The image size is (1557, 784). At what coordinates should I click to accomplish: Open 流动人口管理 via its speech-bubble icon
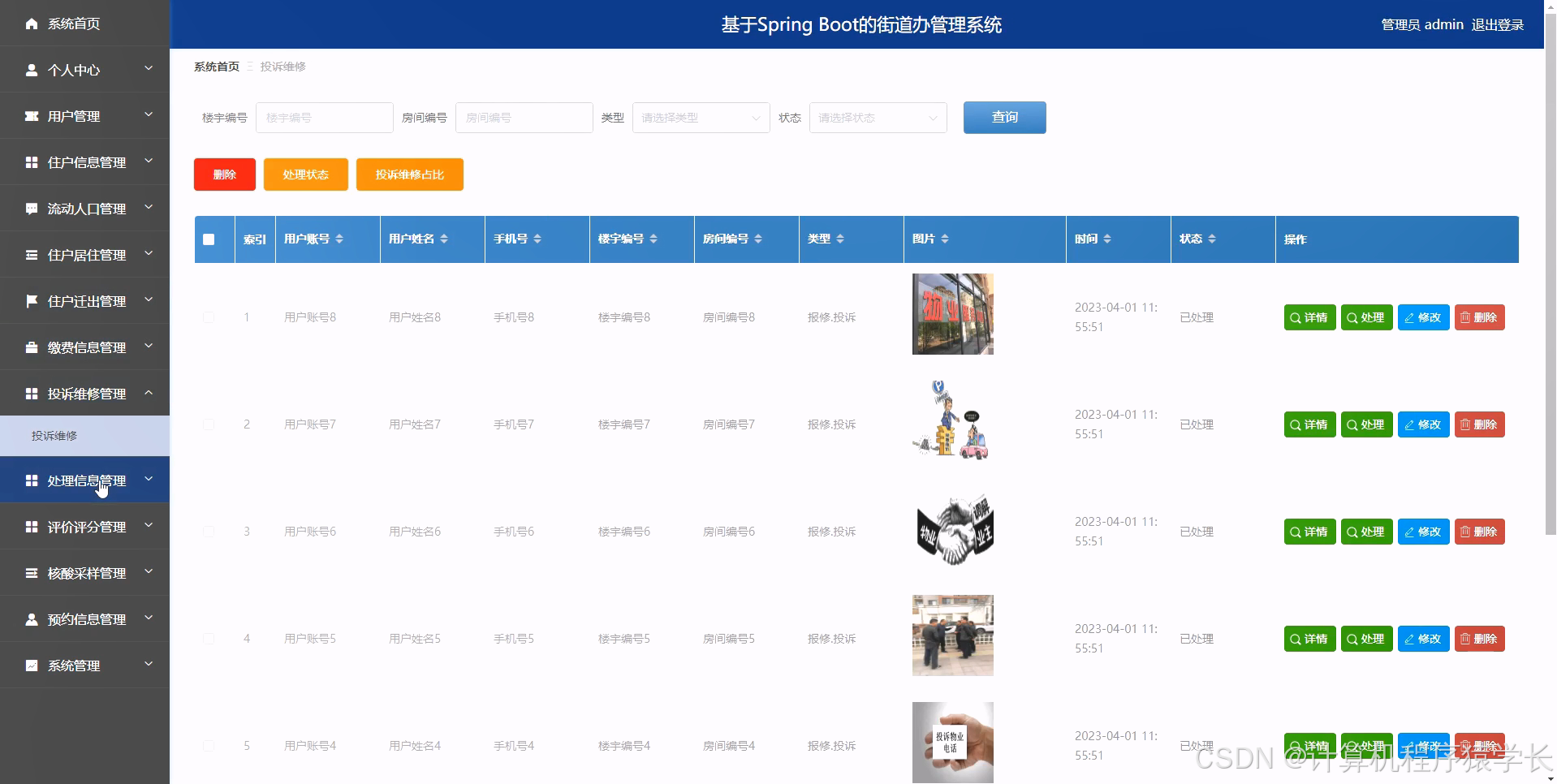[31, 209]
